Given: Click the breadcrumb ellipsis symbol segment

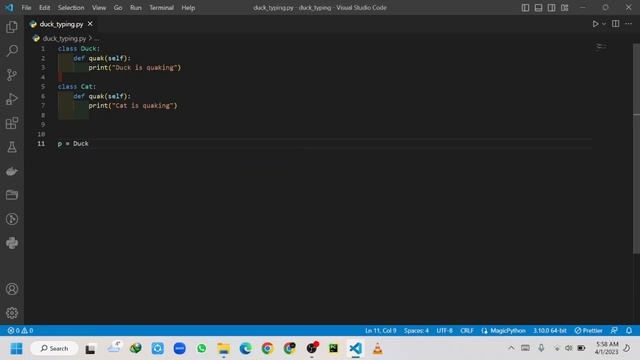Looking at the screenshot, I should [x=97, y=38].
